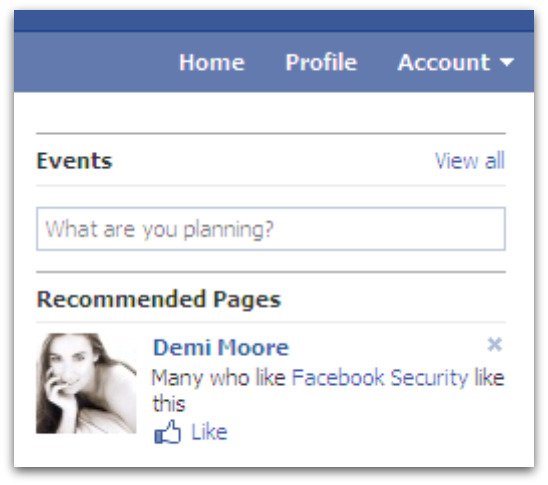
Task: Go to the Home page
Action: click(212, 63)
